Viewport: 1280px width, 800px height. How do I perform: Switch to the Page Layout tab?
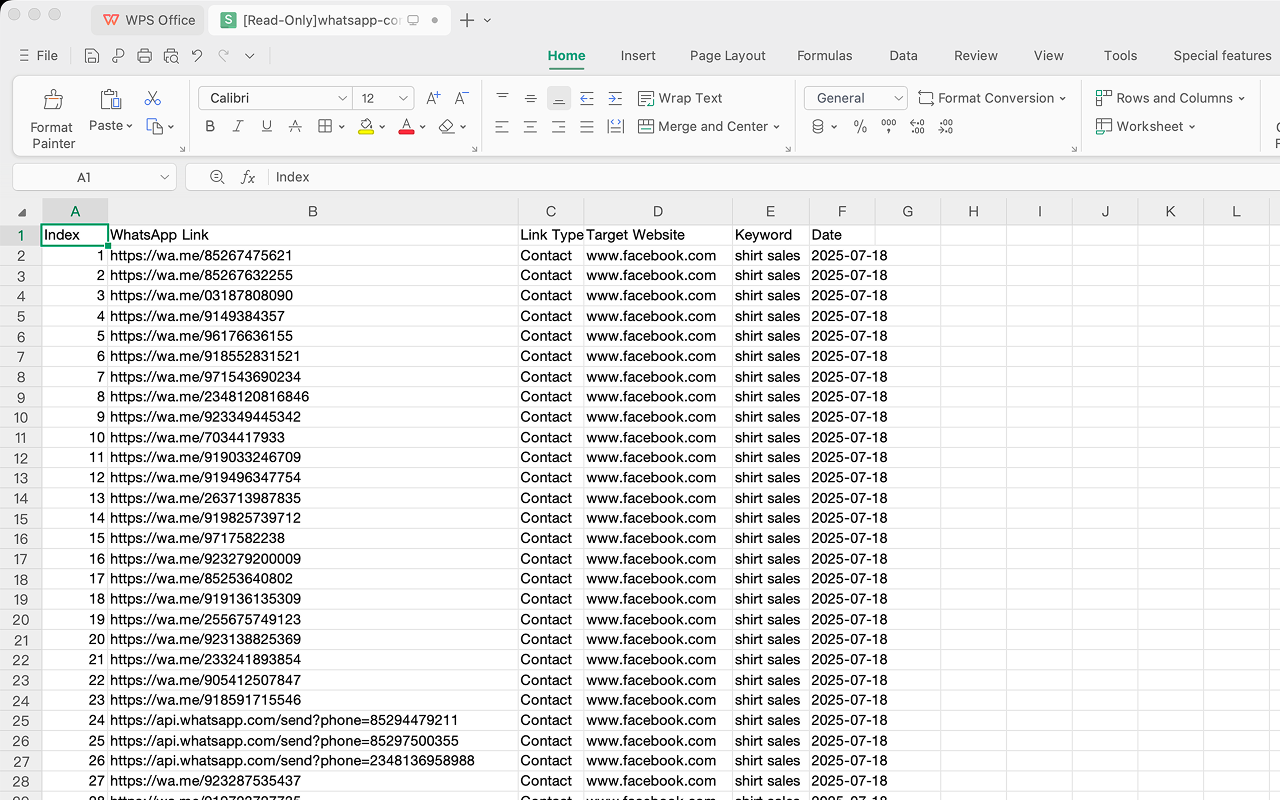(728, 56)
